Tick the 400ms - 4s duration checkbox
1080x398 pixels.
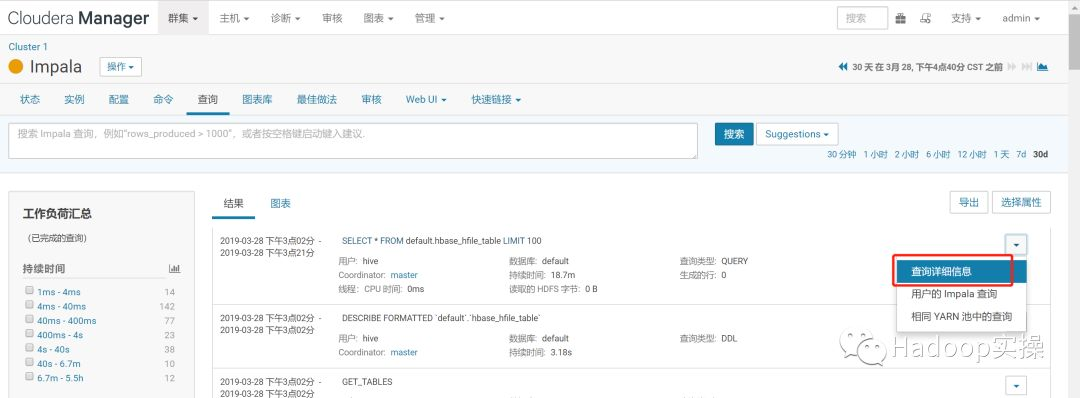[x=29, y=334]
